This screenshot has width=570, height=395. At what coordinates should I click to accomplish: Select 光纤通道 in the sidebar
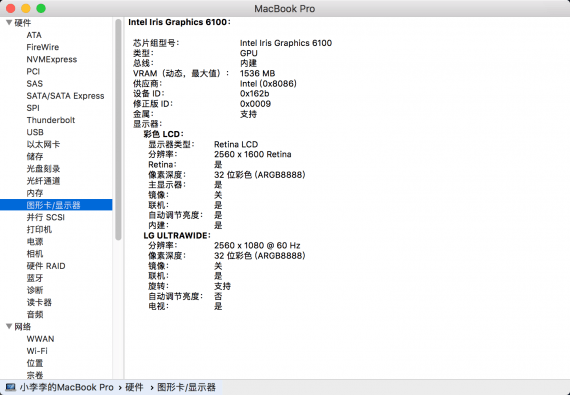click(x=43, y=181)
